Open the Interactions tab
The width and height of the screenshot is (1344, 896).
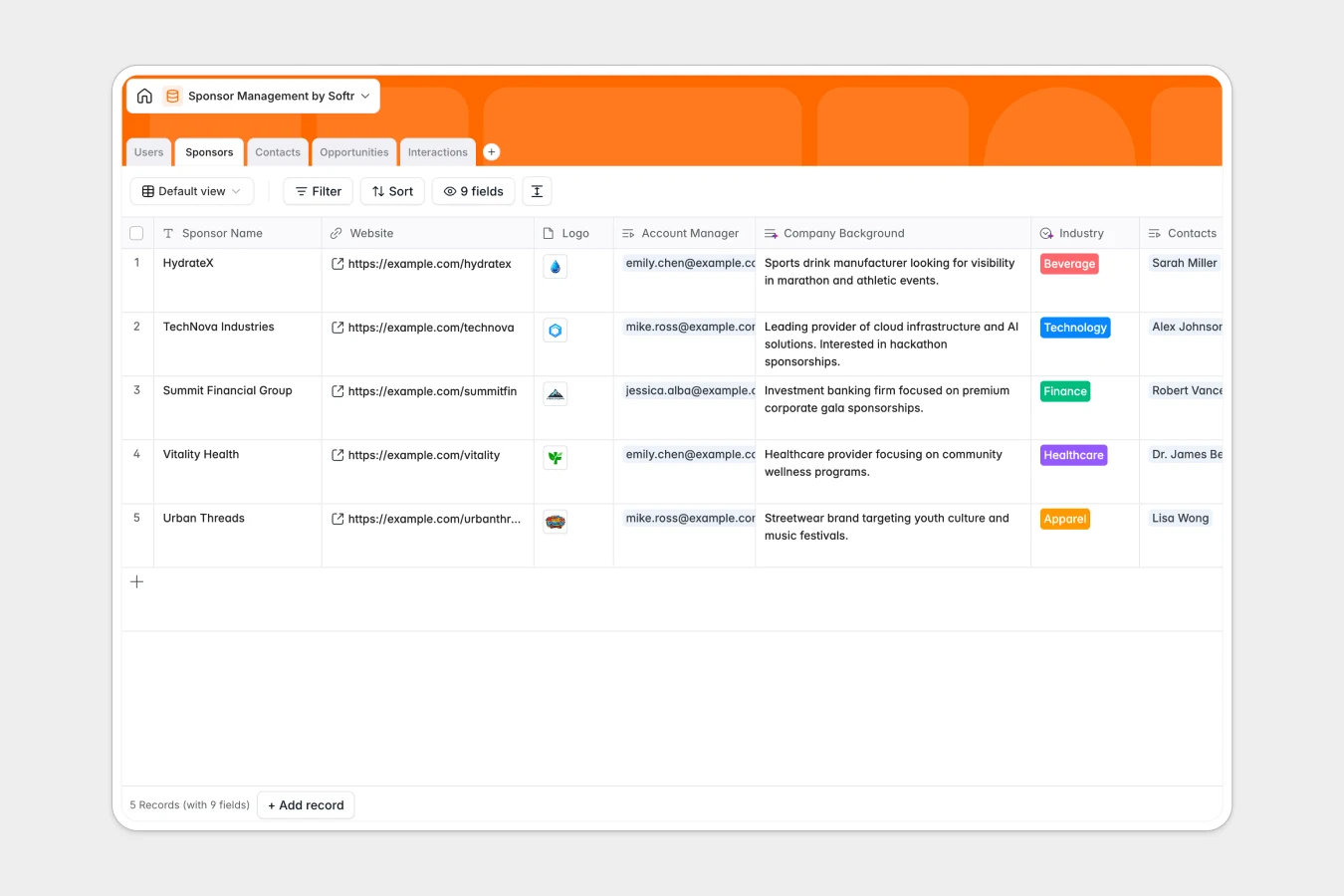point(437,151)
